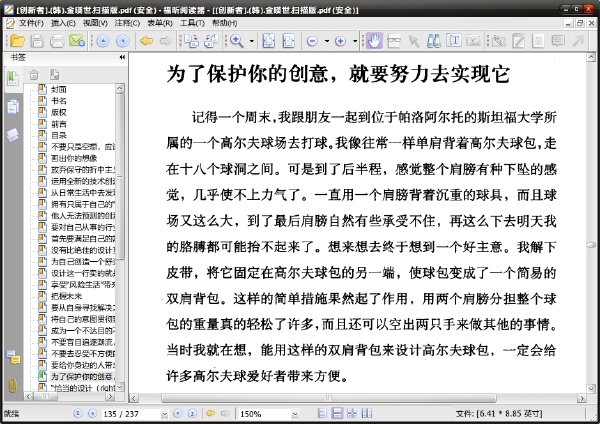
Task: Click the Save disk icon in toolbar
Action: (x=37, y=41)
